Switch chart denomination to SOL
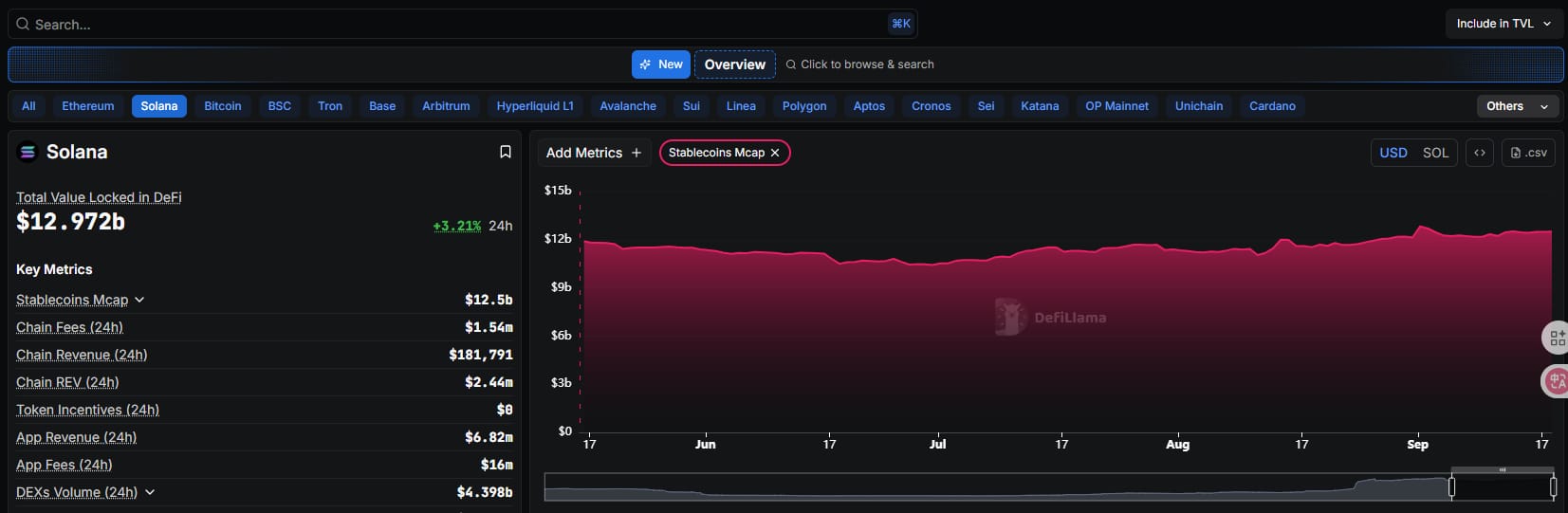Viewport: 1568px width, 513px height. tap(1435, 153)
